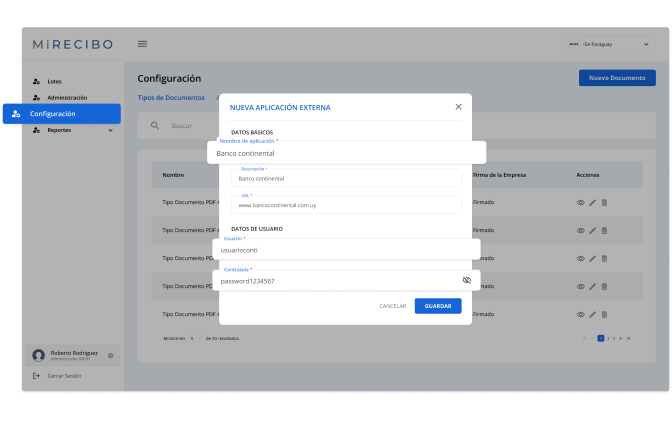Delete the last document row

pos(604,314)
